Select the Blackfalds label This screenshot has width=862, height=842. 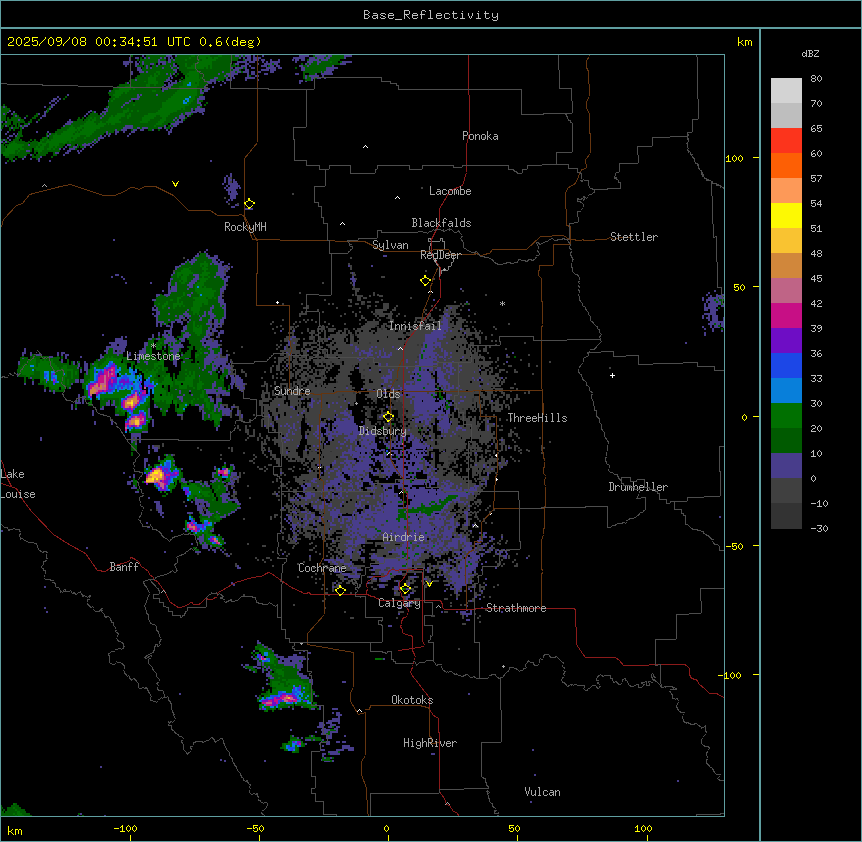tap(441, 223)
